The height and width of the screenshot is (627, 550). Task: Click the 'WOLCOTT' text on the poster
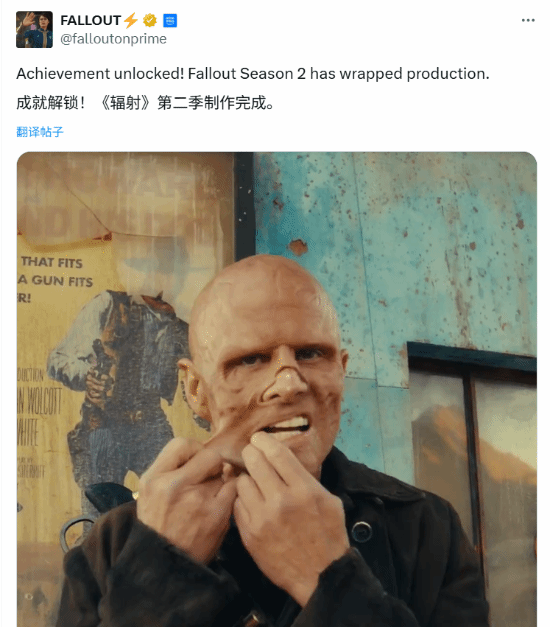(40, 401)
